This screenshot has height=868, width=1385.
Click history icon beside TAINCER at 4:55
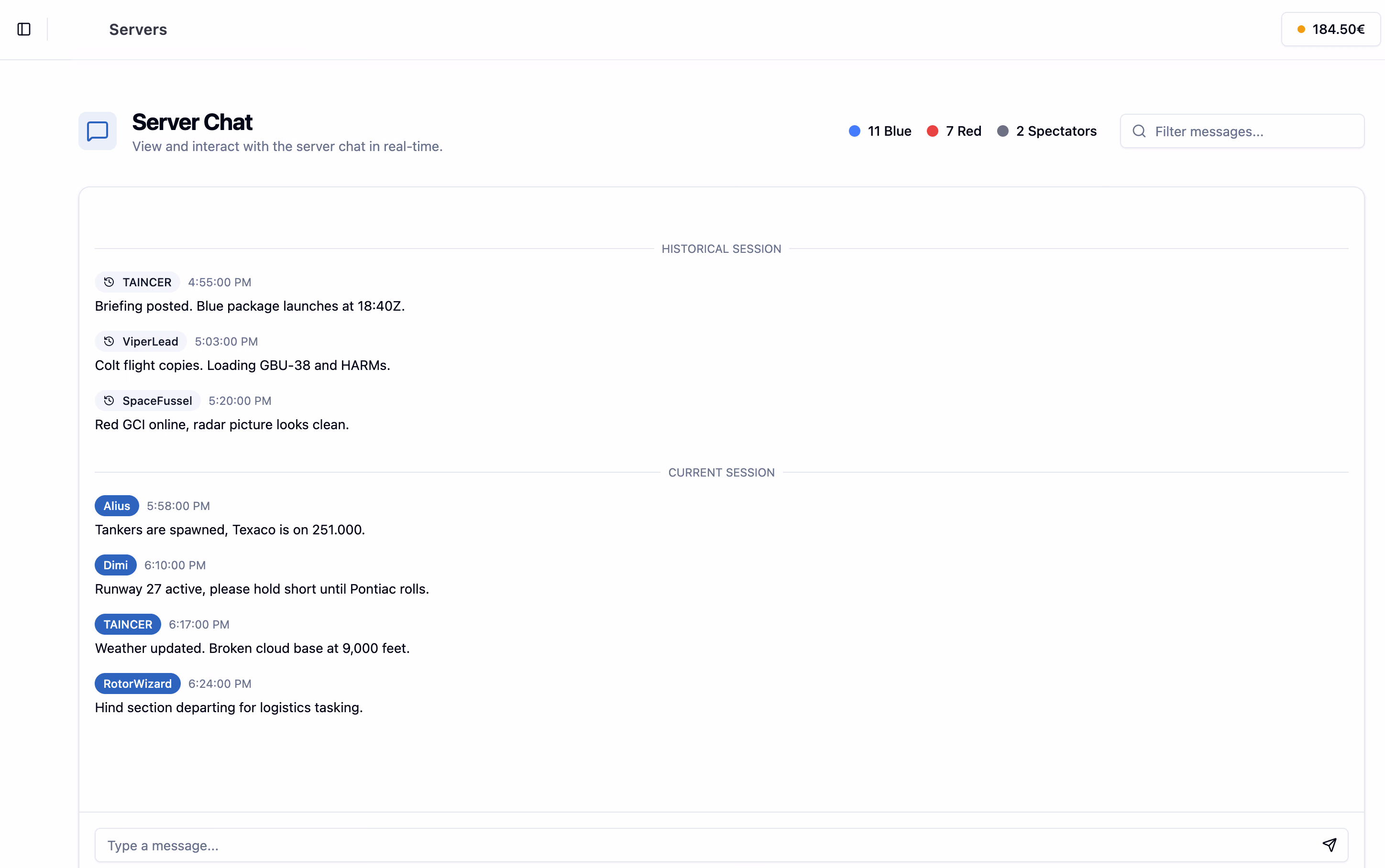[x=109, y=282]
